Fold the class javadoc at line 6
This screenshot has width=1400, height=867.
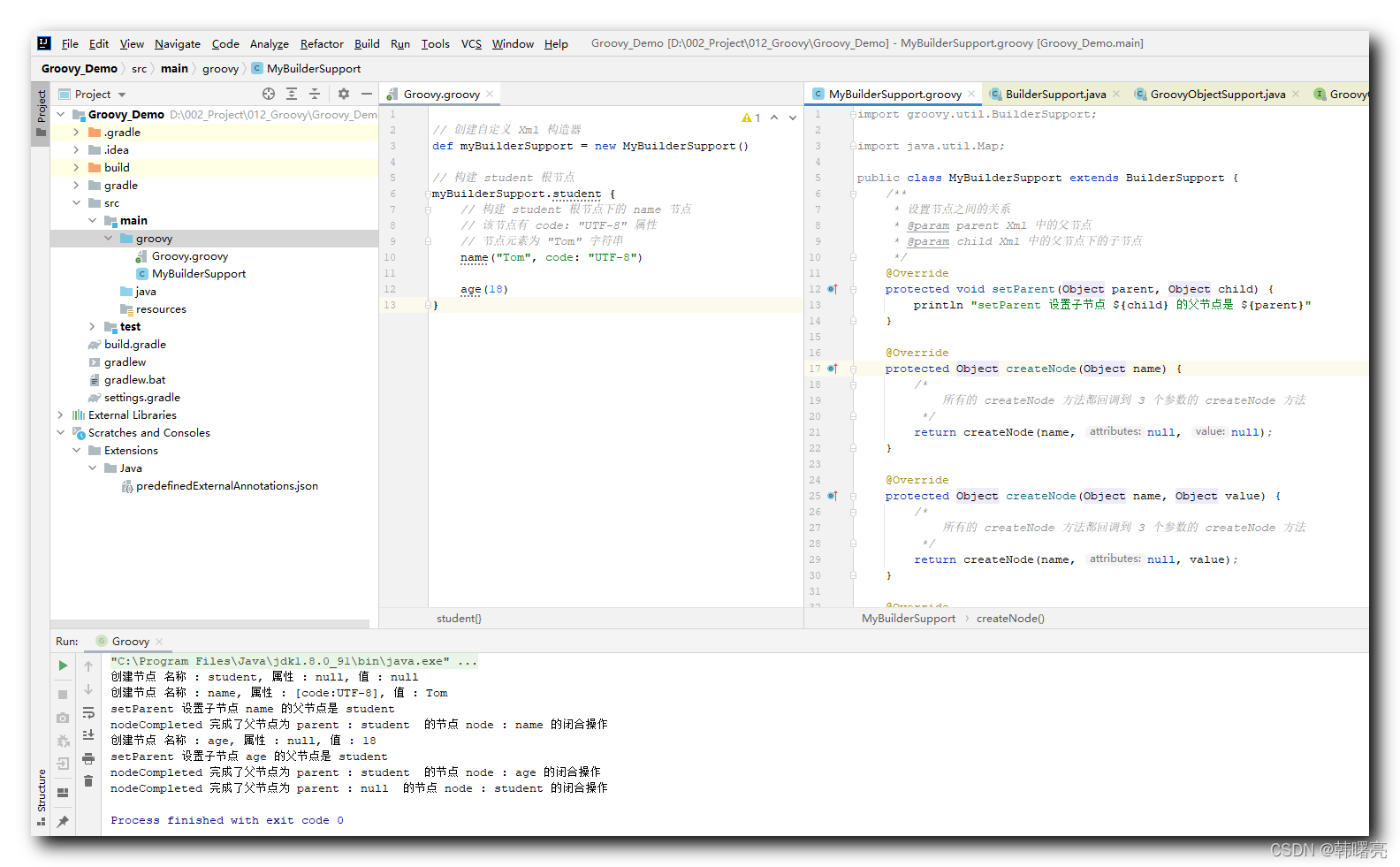(x=853, y=194)
